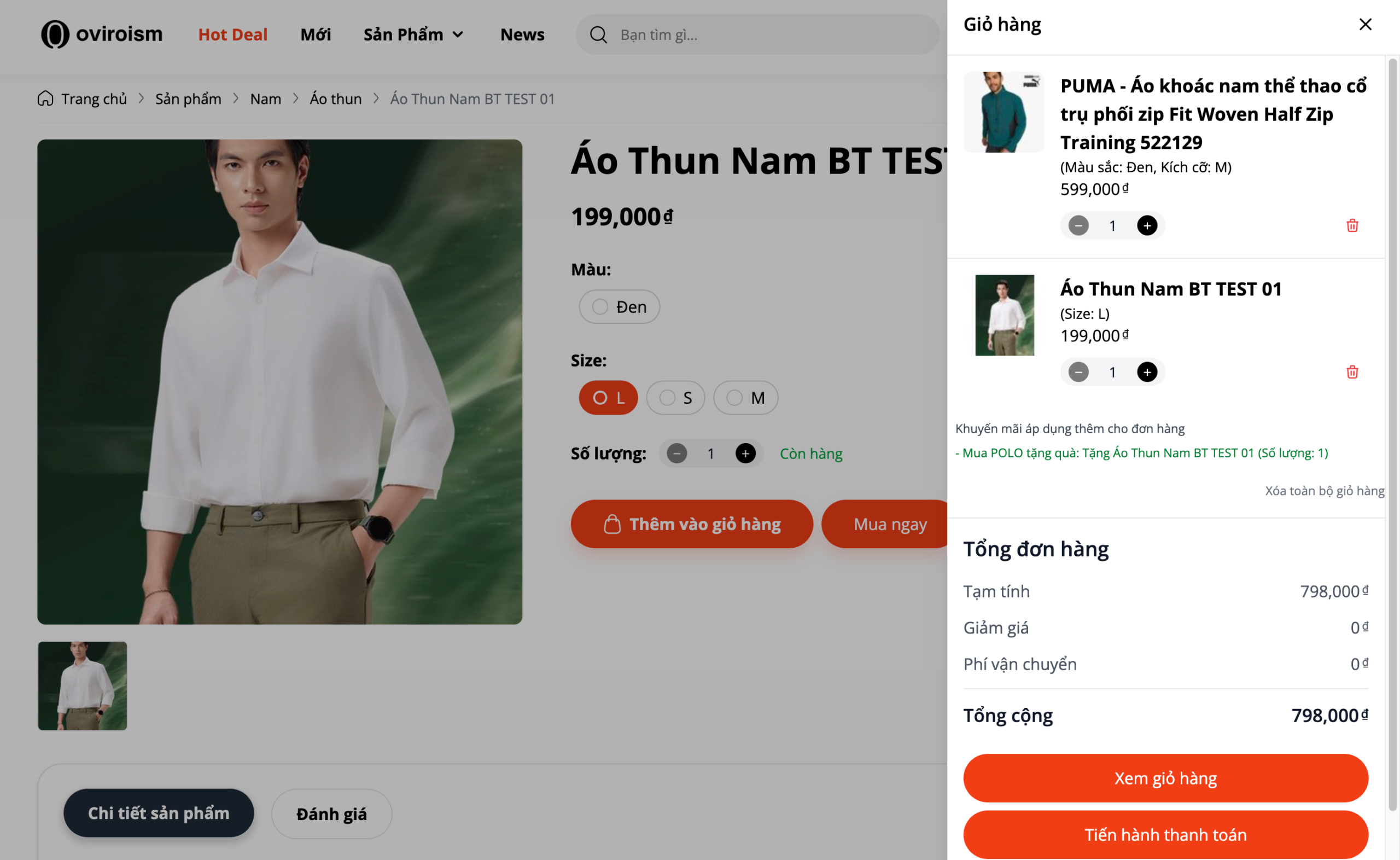Go to the oviroism logo homepage
This screenshot has height=860, width=1400.
(102, 34)
